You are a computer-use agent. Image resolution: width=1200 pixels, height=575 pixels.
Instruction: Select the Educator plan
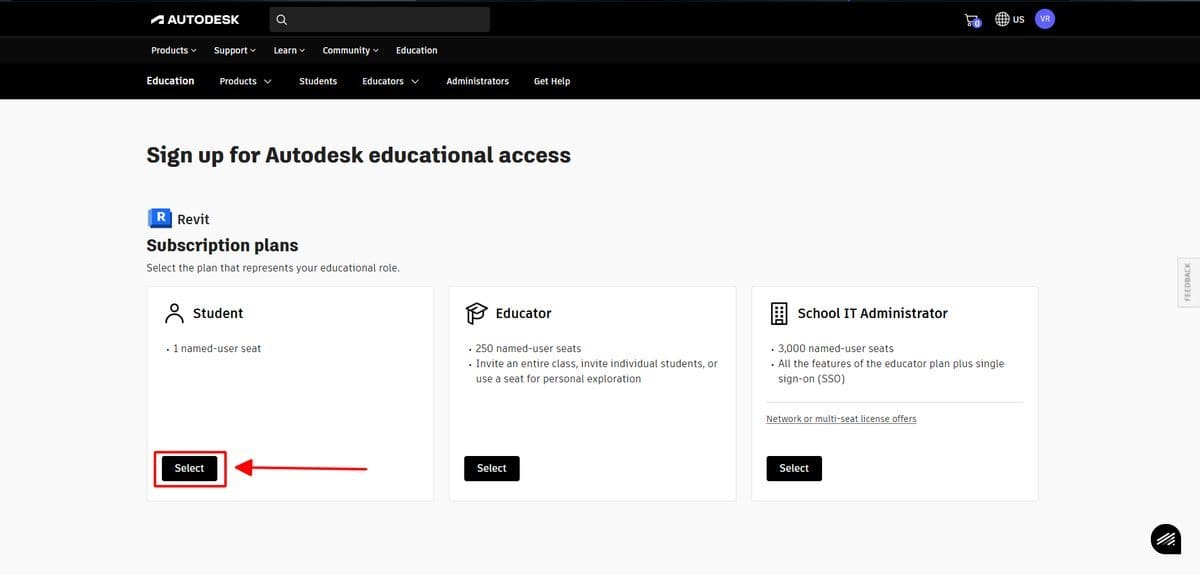(x=492, y=468)
